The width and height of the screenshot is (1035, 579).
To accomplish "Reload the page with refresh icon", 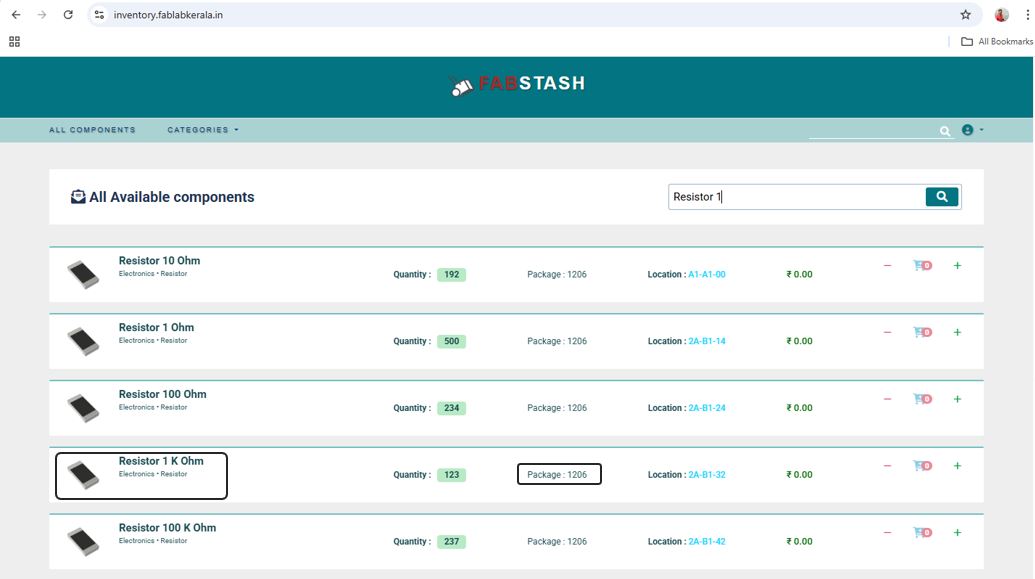I will 68,15.
